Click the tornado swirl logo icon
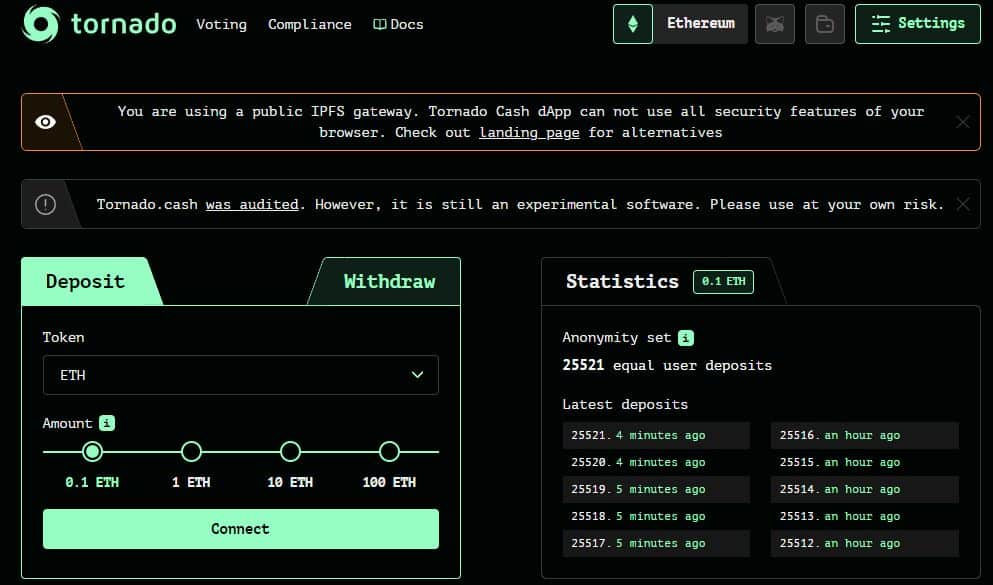The height and width of the screenshot is (585, 993). tap(41, 24)
